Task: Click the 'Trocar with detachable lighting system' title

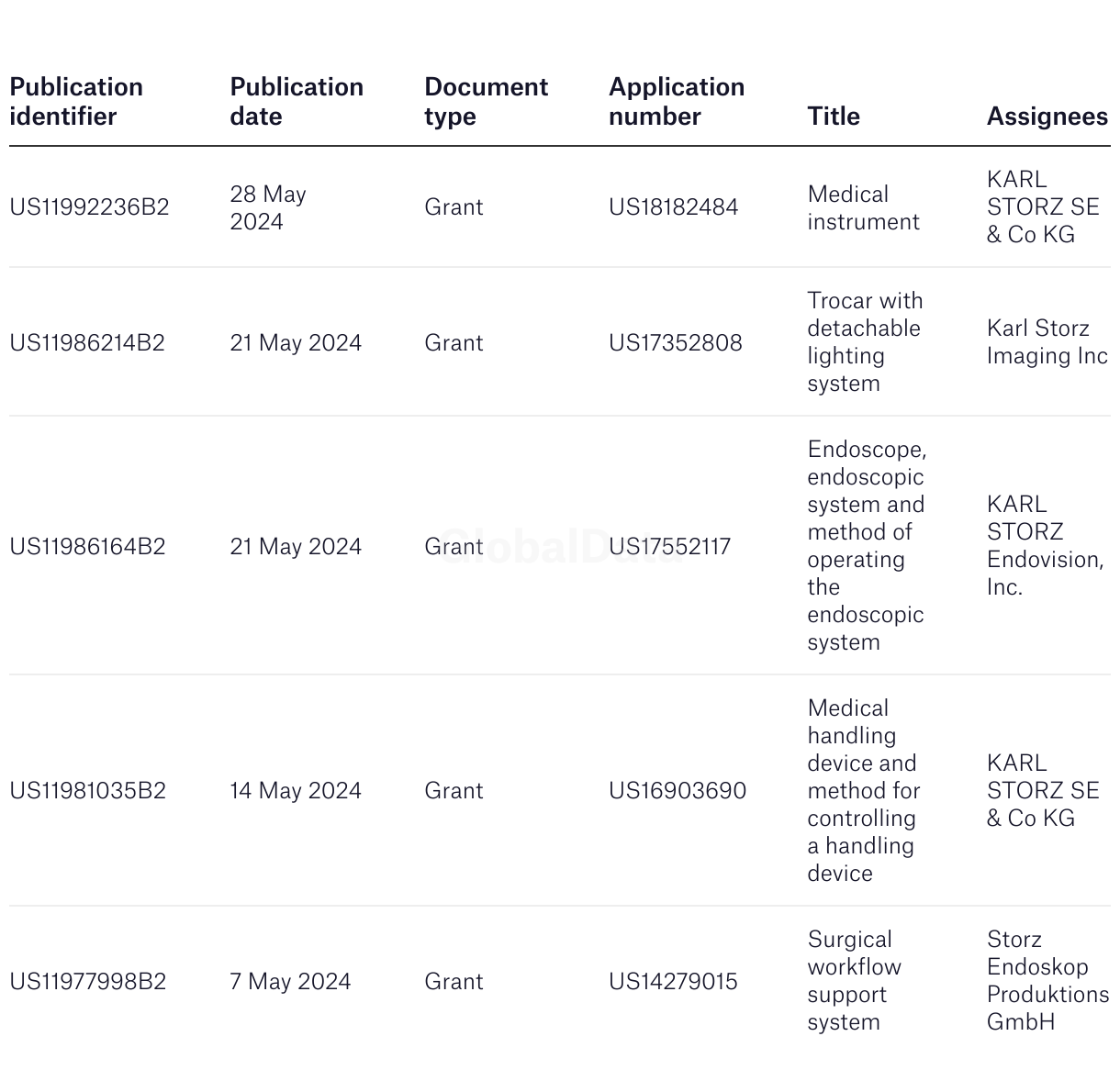Action: coord(865,342)
